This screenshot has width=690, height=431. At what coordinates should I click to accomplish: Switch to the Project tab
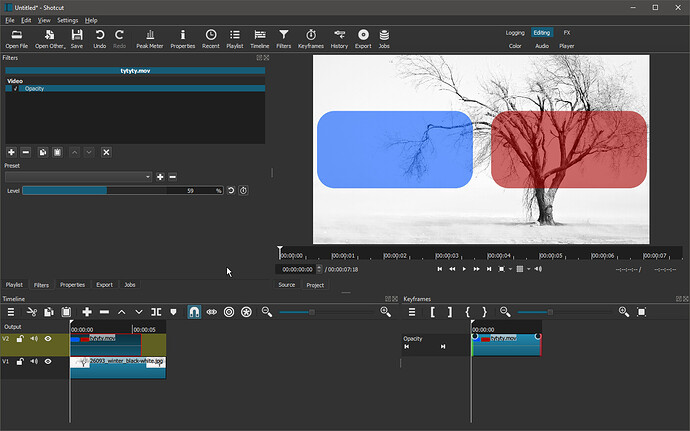[x=315, y=285]
